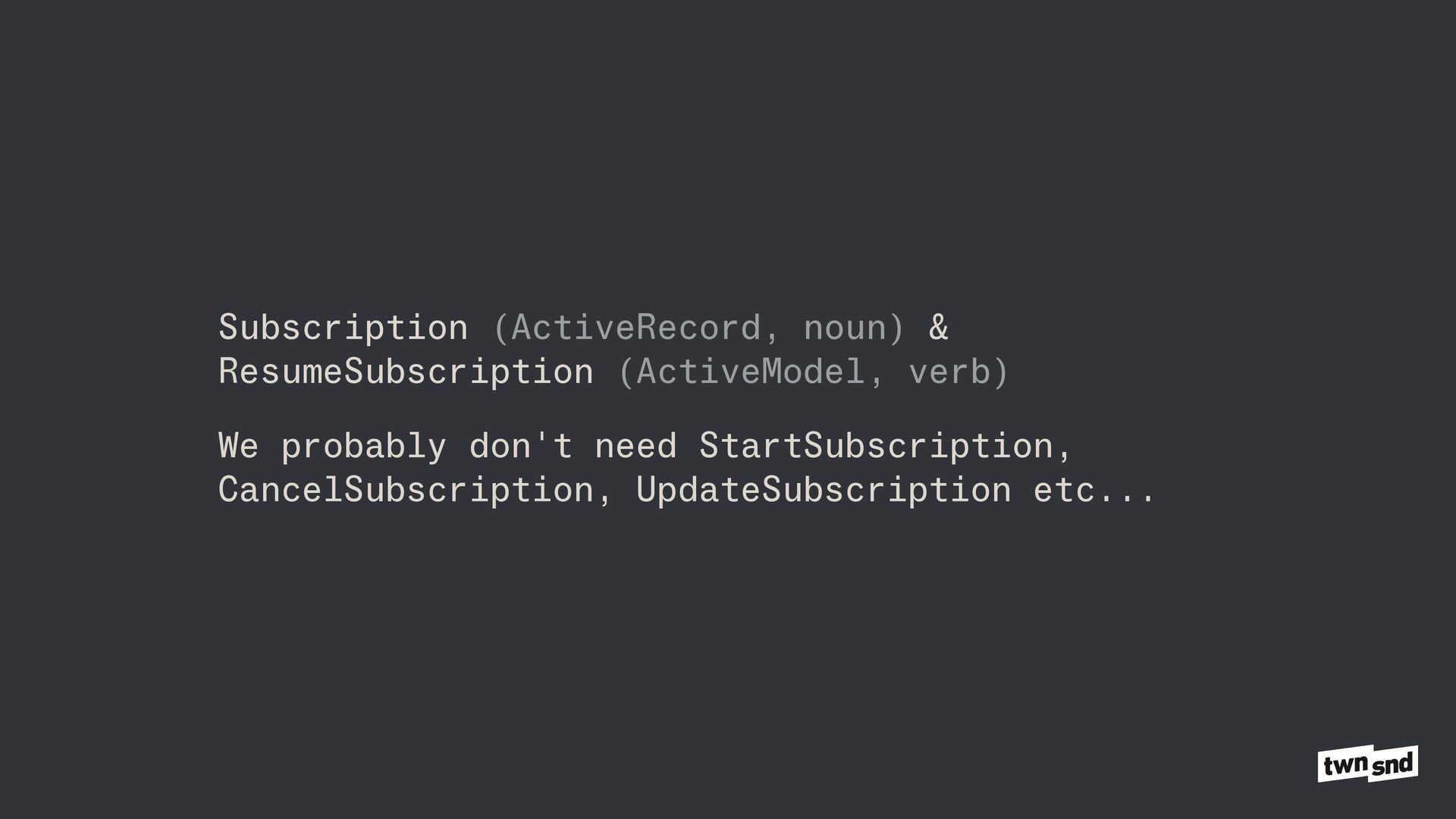Click the word 'probably'
This screenshot has height=819, width=1456.
click(x=363, y=447)
